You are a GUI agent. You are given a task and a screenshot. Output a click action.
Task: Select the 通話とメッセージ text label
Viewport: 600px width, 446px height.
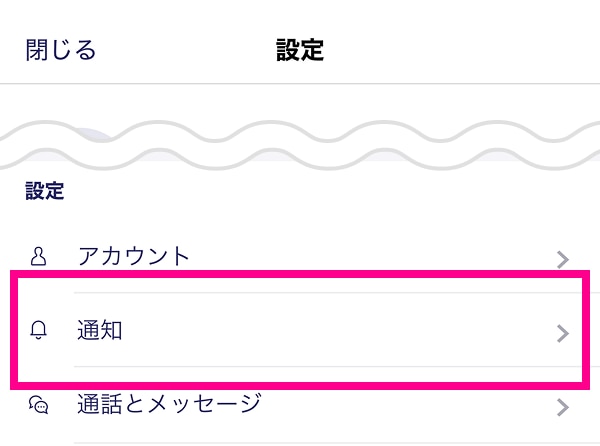(x=170, y=404)
